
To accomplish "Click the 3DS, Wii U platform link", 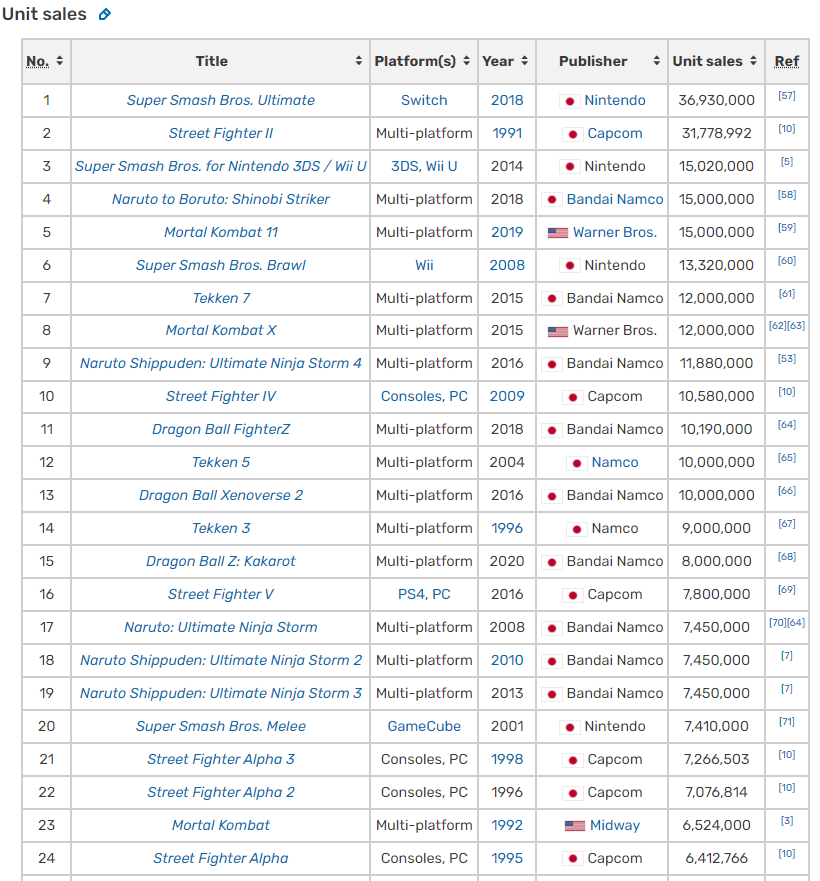I will (x=424, y=166).
